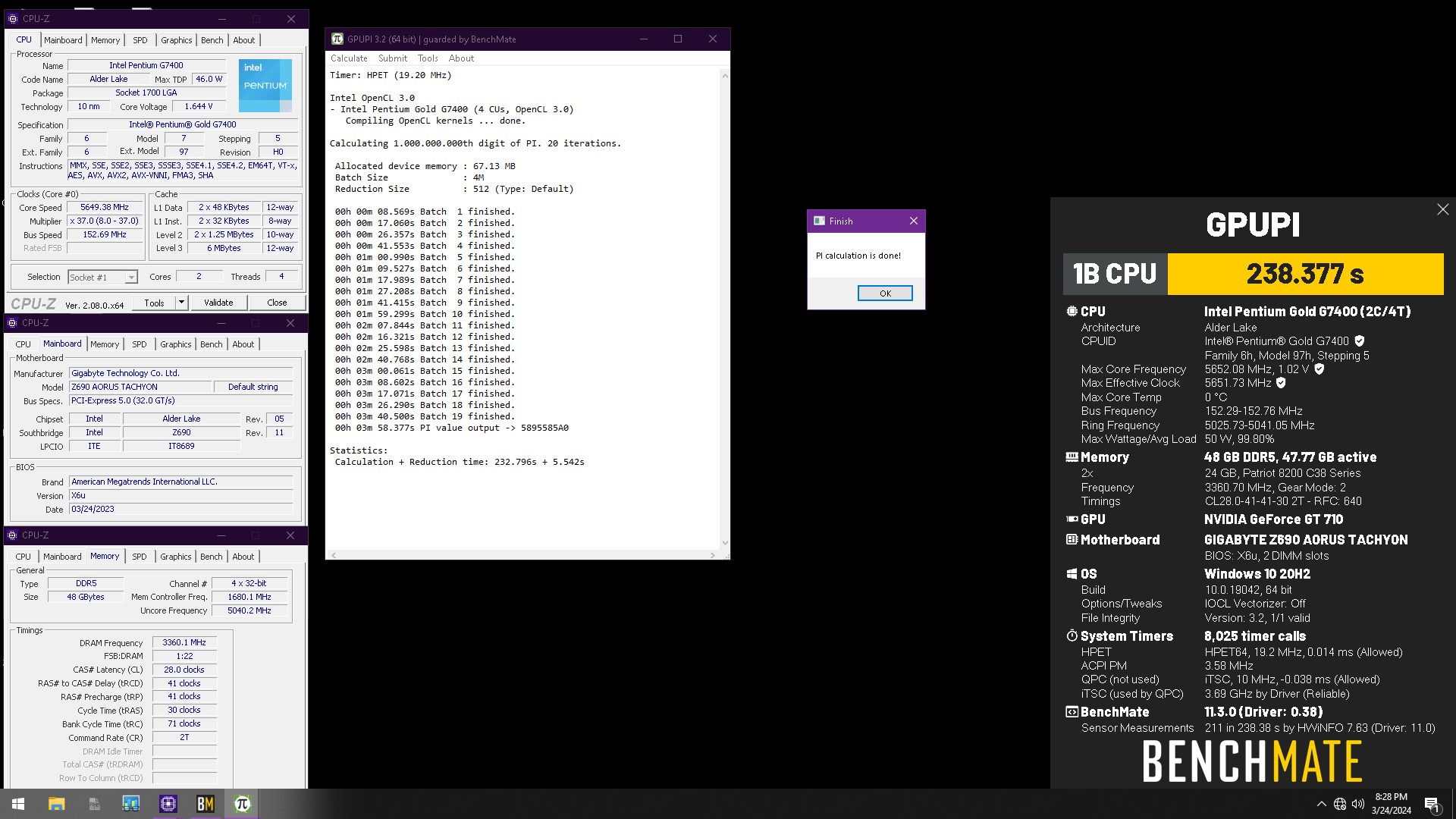
Task: Open Bench tab in top CPU-Z window
Action: (212, 40)
